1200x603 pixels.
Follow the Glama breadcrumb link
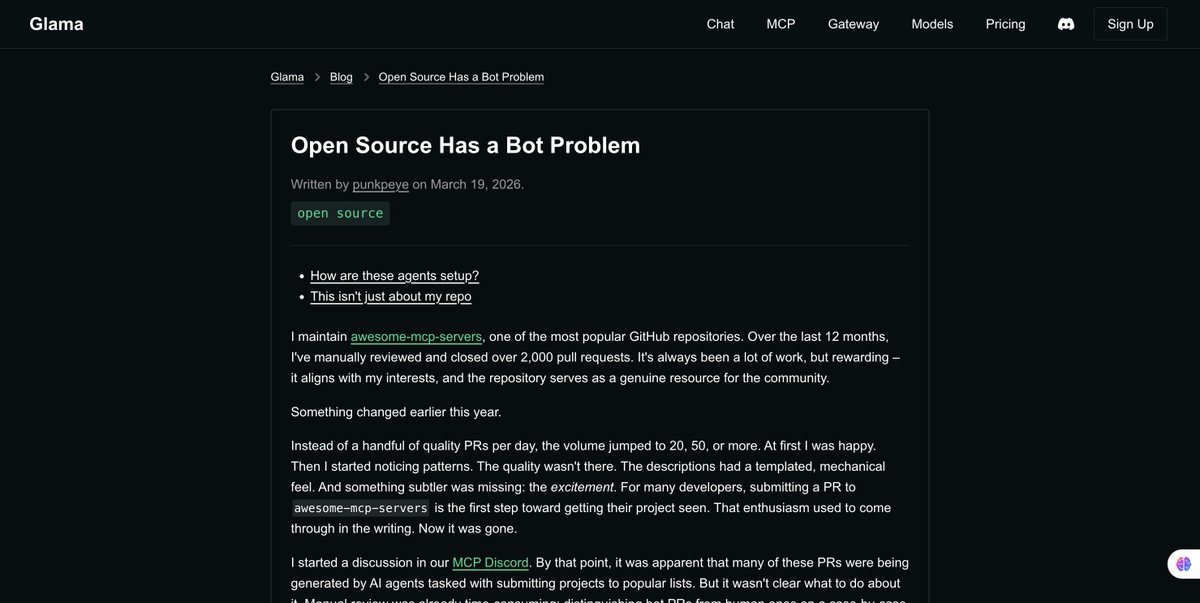(286, 75)
